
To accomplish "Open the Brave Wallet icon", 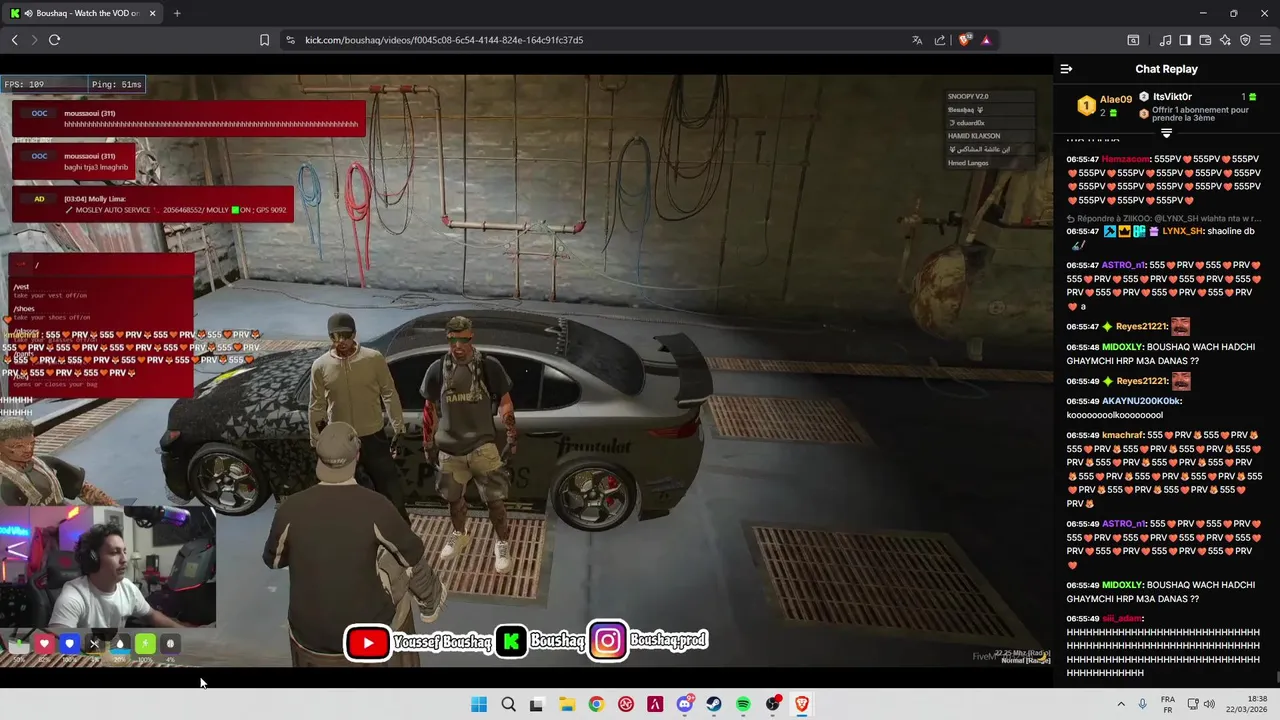I will click(x=1205, y=40).
